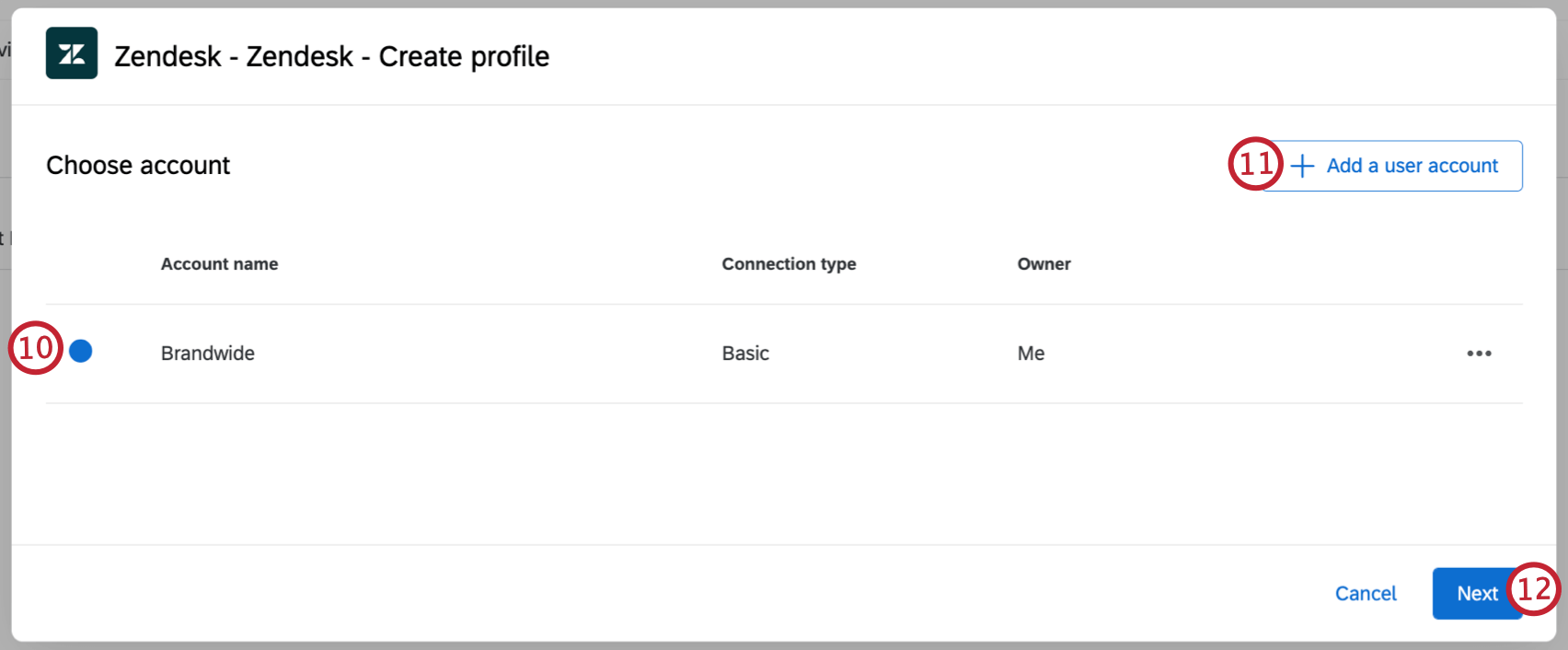Click the Owner column header

1043,264
